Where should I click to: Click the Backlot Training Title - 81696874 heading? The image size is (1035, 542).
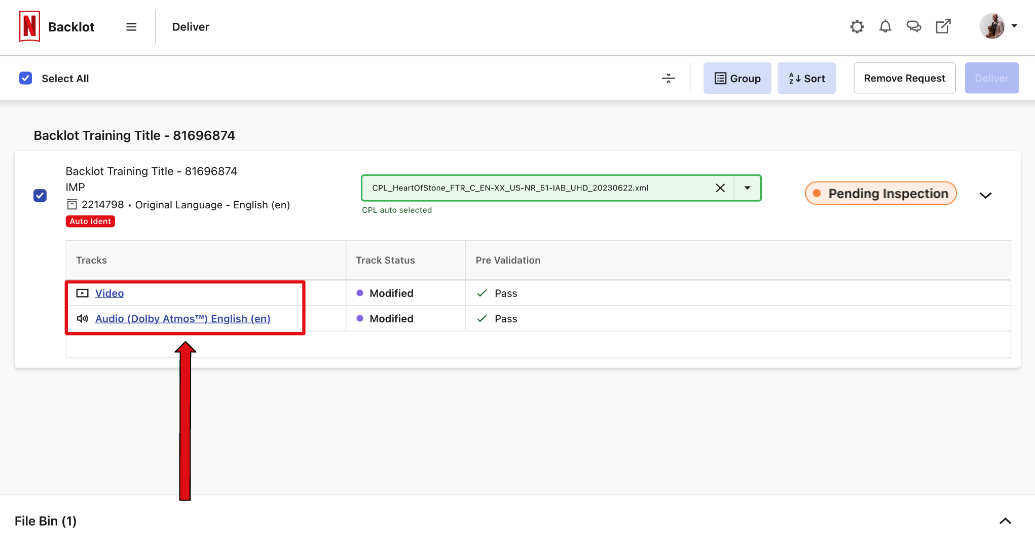[x=134, y=135]
